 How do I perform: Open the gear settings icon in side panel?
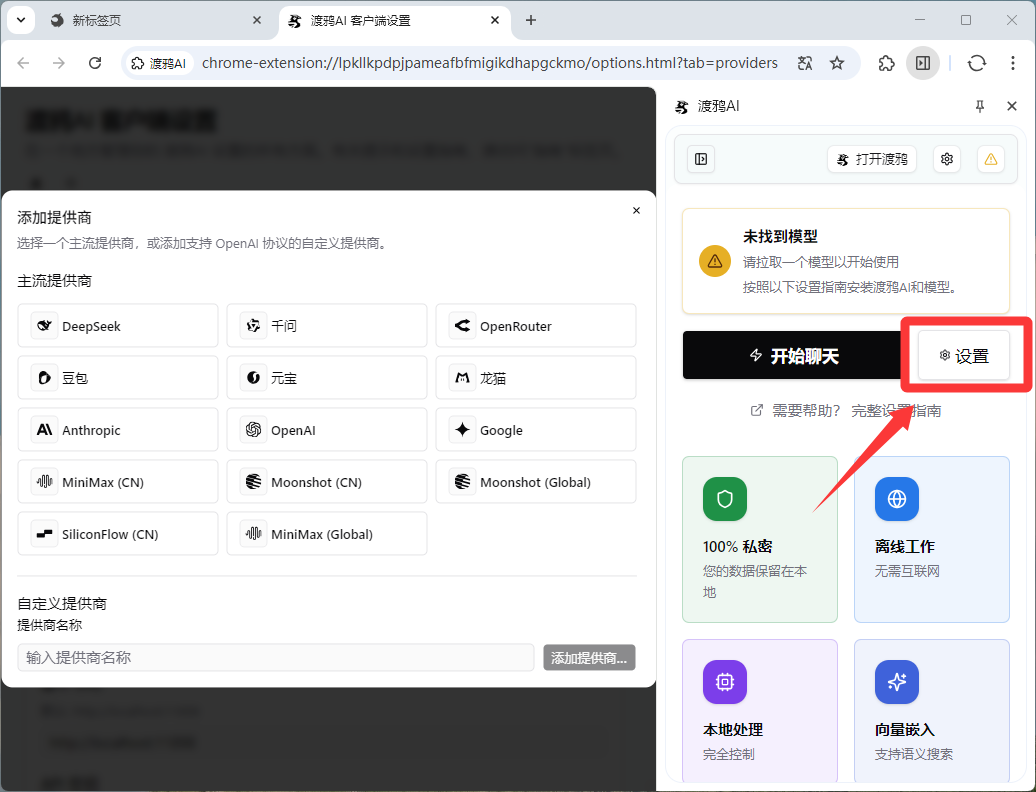[947, 159]
